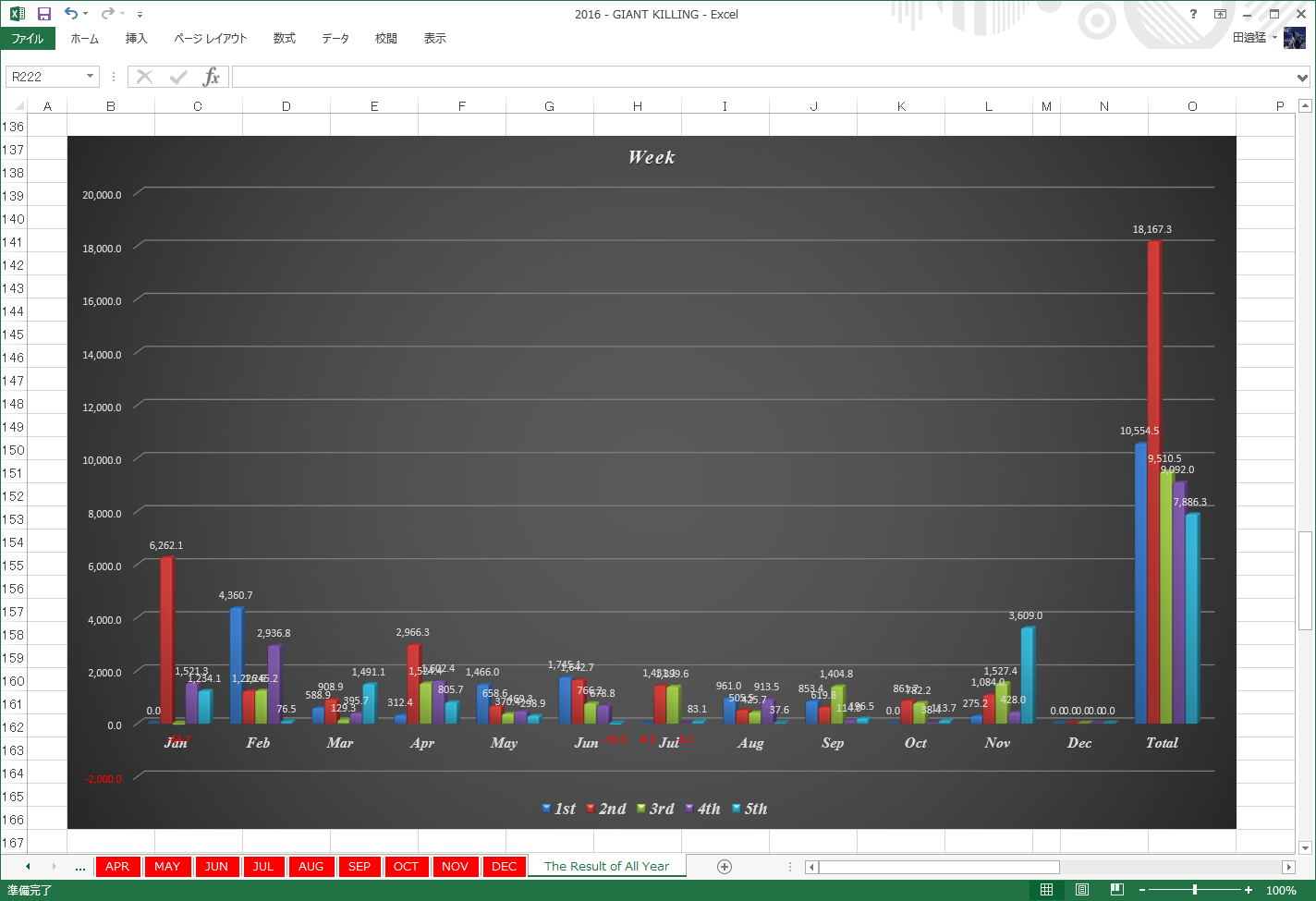Switch to Normal view in the status bar
This screenshot has height=901, width=1316.
[1046, 890]
